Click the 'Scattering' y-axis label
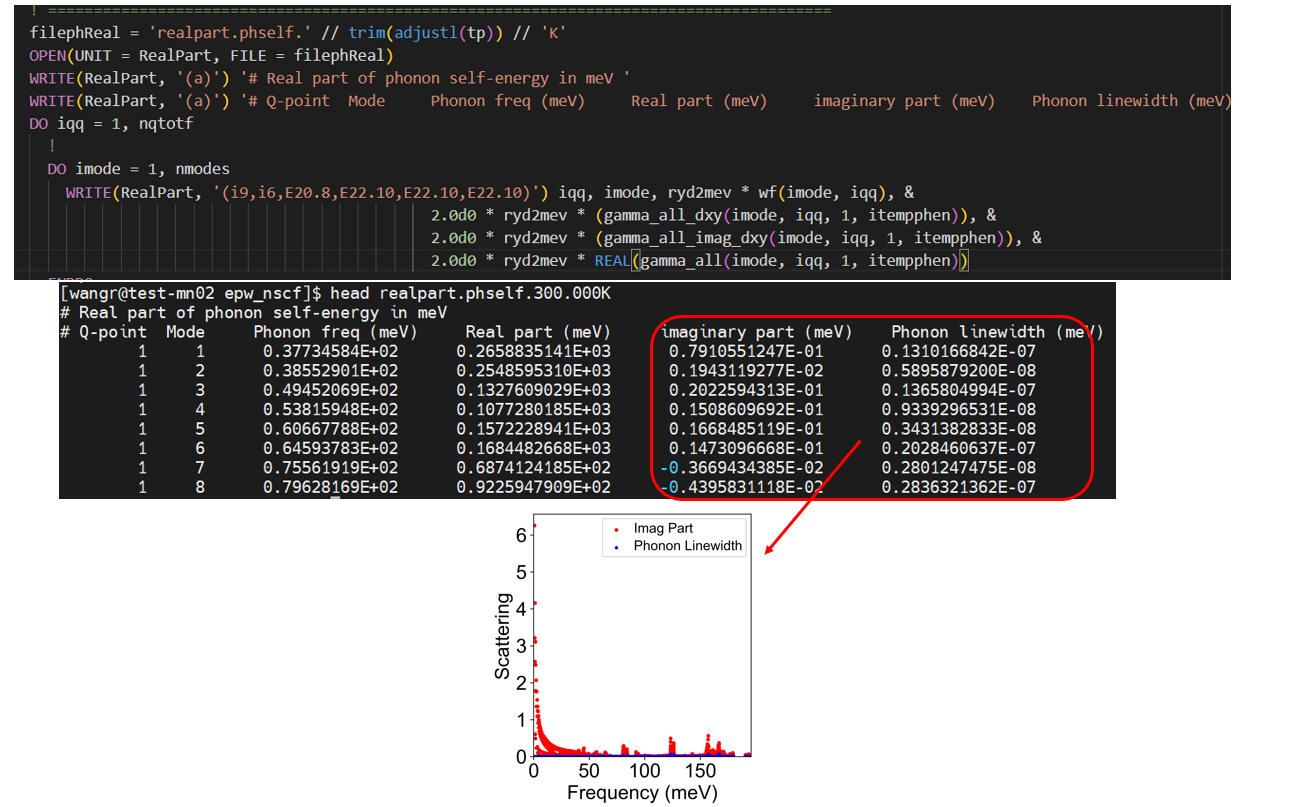 click(x=503, y=637)
